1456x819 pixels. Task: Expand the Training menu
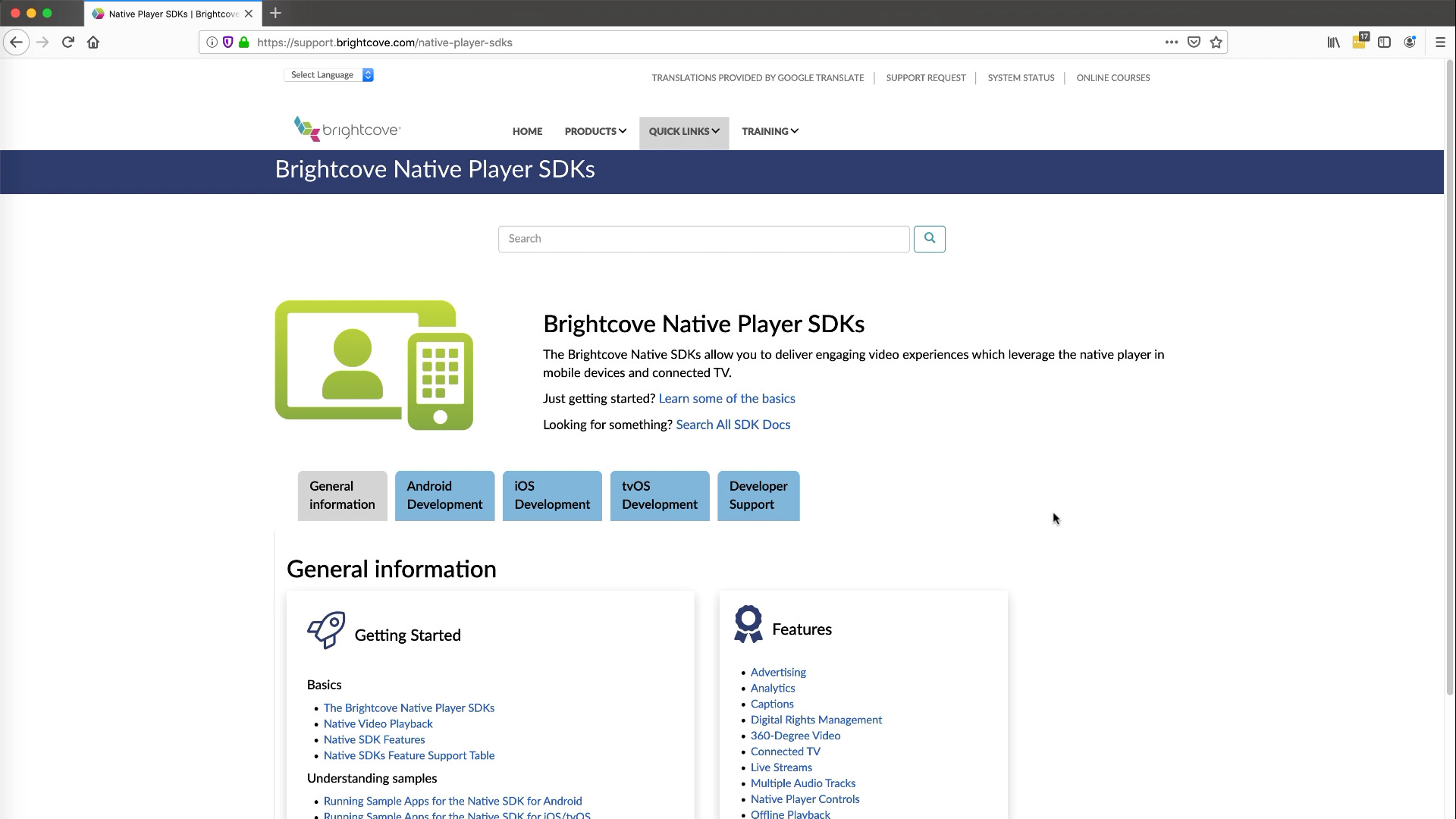click(770, 131)
